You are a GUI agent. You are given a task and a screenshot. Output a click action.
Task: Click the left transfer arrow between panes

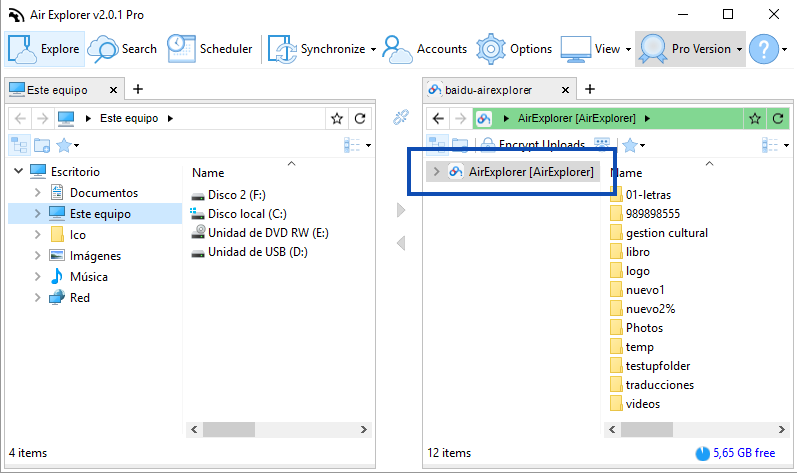click(x=401, y=243)
